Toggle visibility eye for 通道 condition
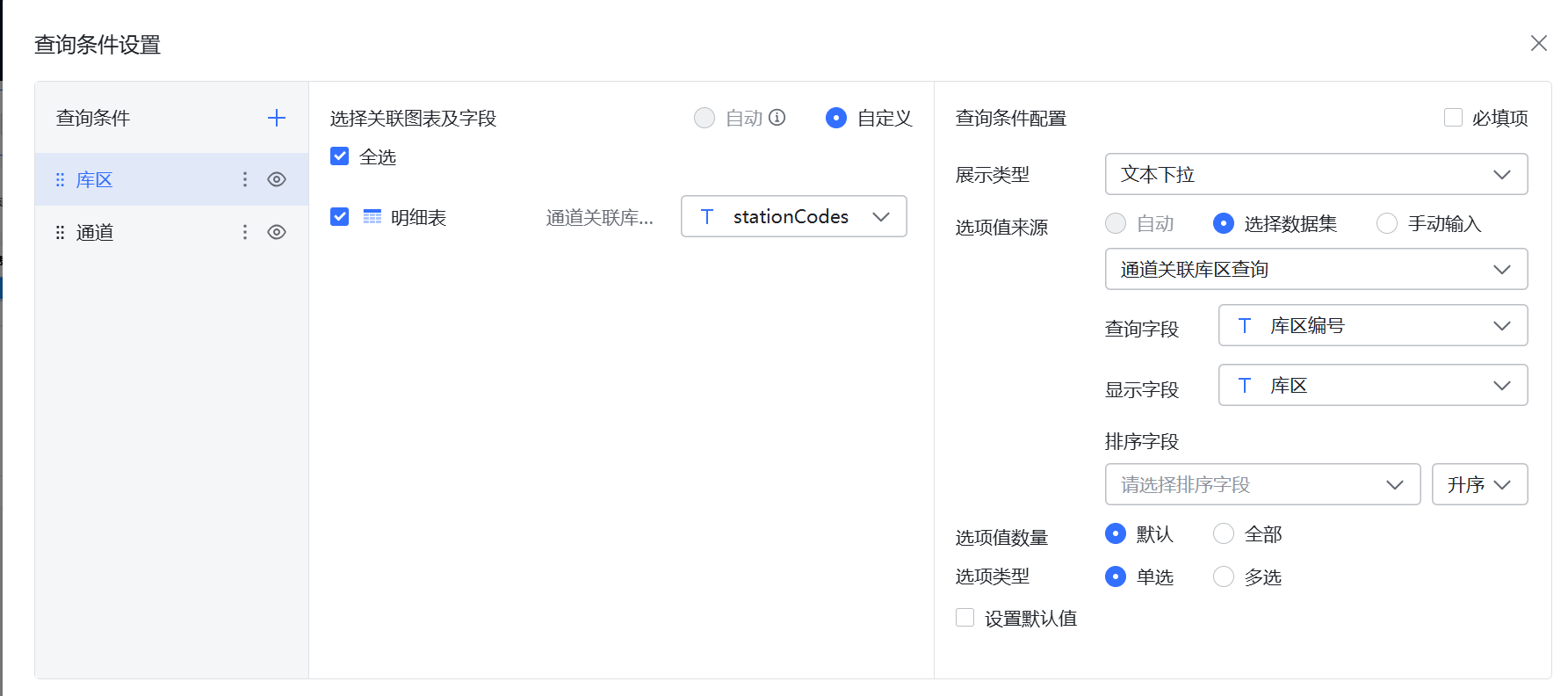The height and width of the screenshot is (696, 1568). coord(277,232)
